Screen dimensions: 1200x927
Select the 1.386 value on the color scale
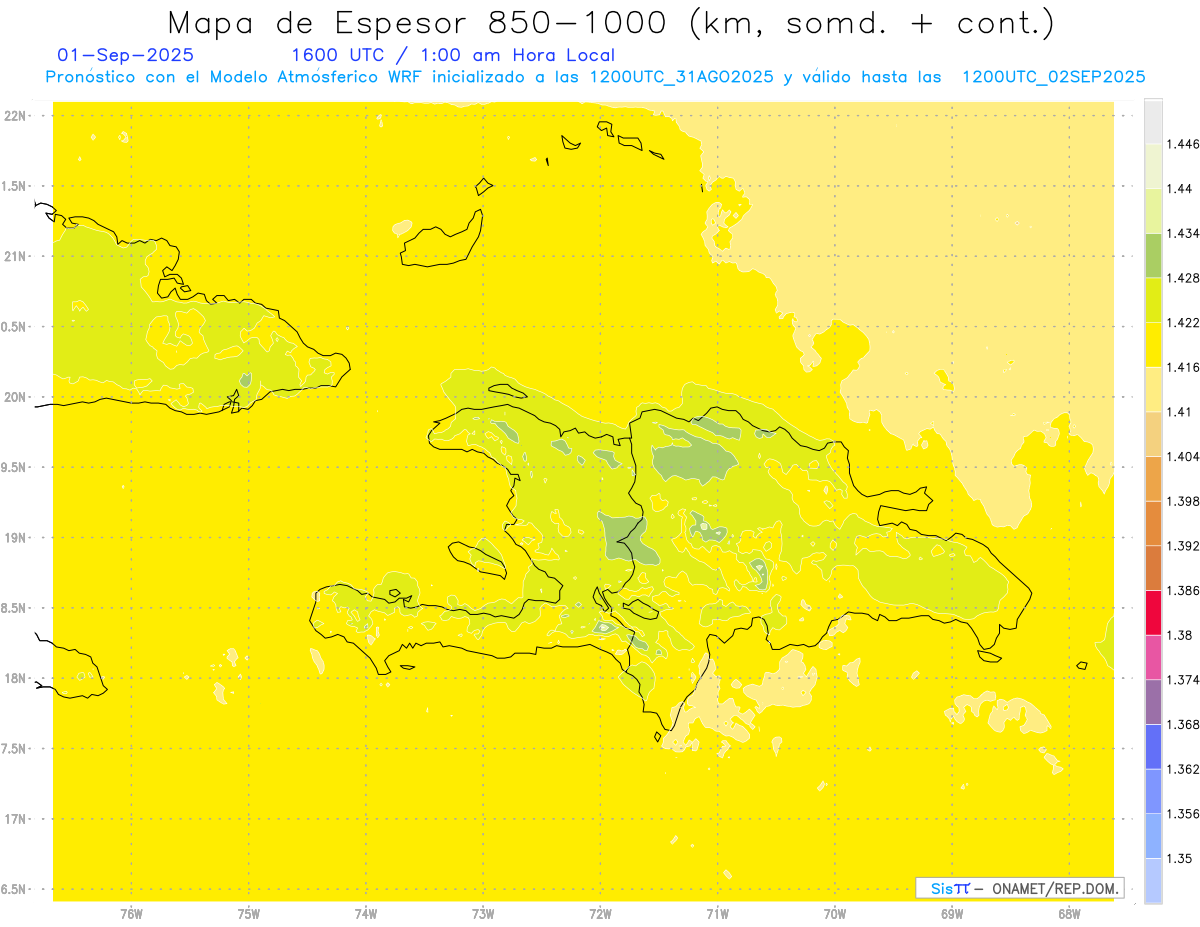click(x=1182, y=590)
